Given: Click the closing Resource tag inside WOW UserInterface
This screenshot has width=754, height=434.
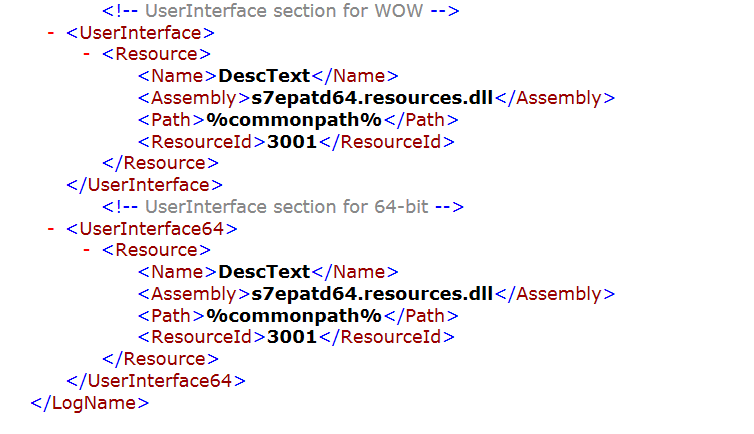Looking at the screenshot, I should pos(161,163).
